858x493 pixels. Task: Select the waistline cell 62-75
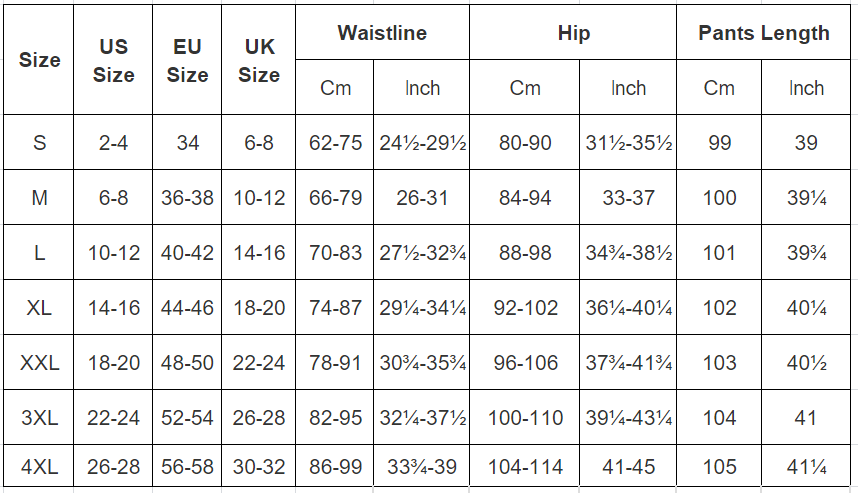[x=335, y=142]
